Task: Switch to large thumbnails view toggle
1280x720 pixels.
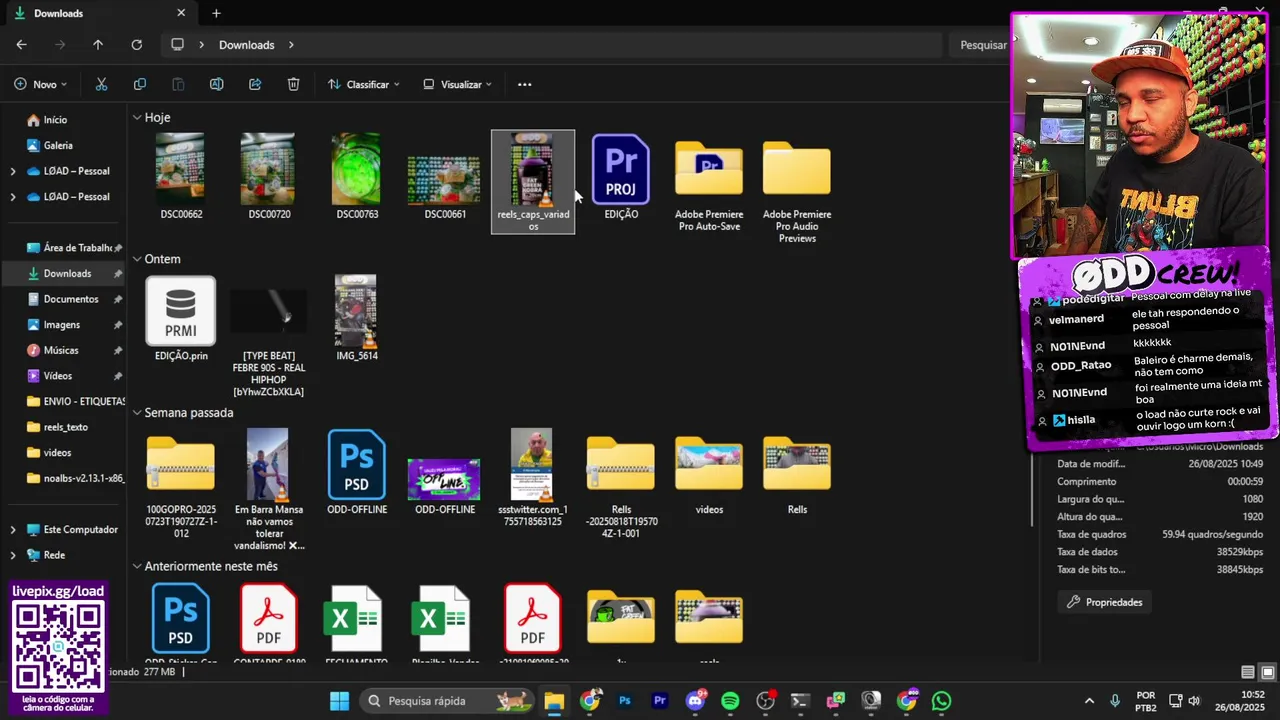Action: point(1267,672)
